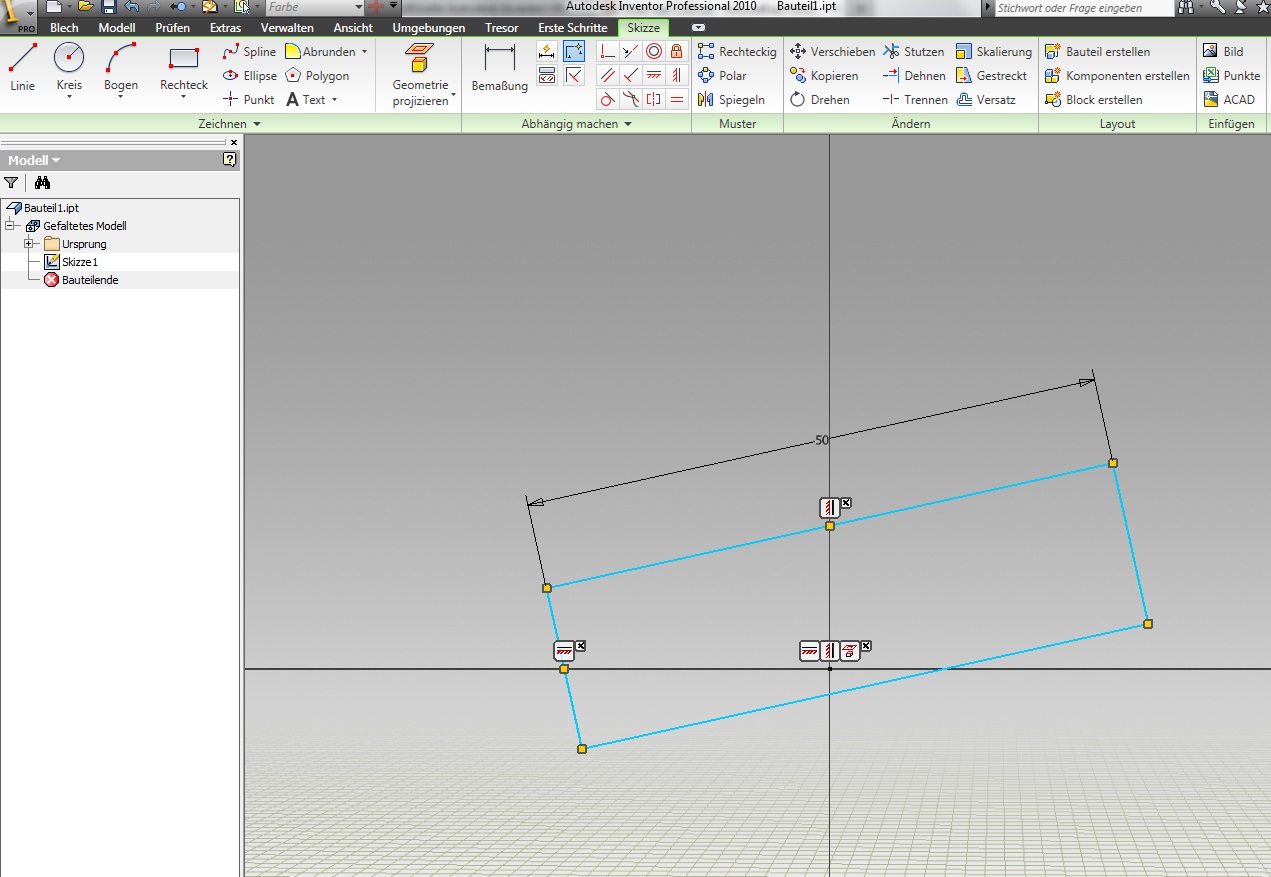Close the constraint glyphs near origin
This screenshot has height=877, width=1271.
(x=866, y=646)
